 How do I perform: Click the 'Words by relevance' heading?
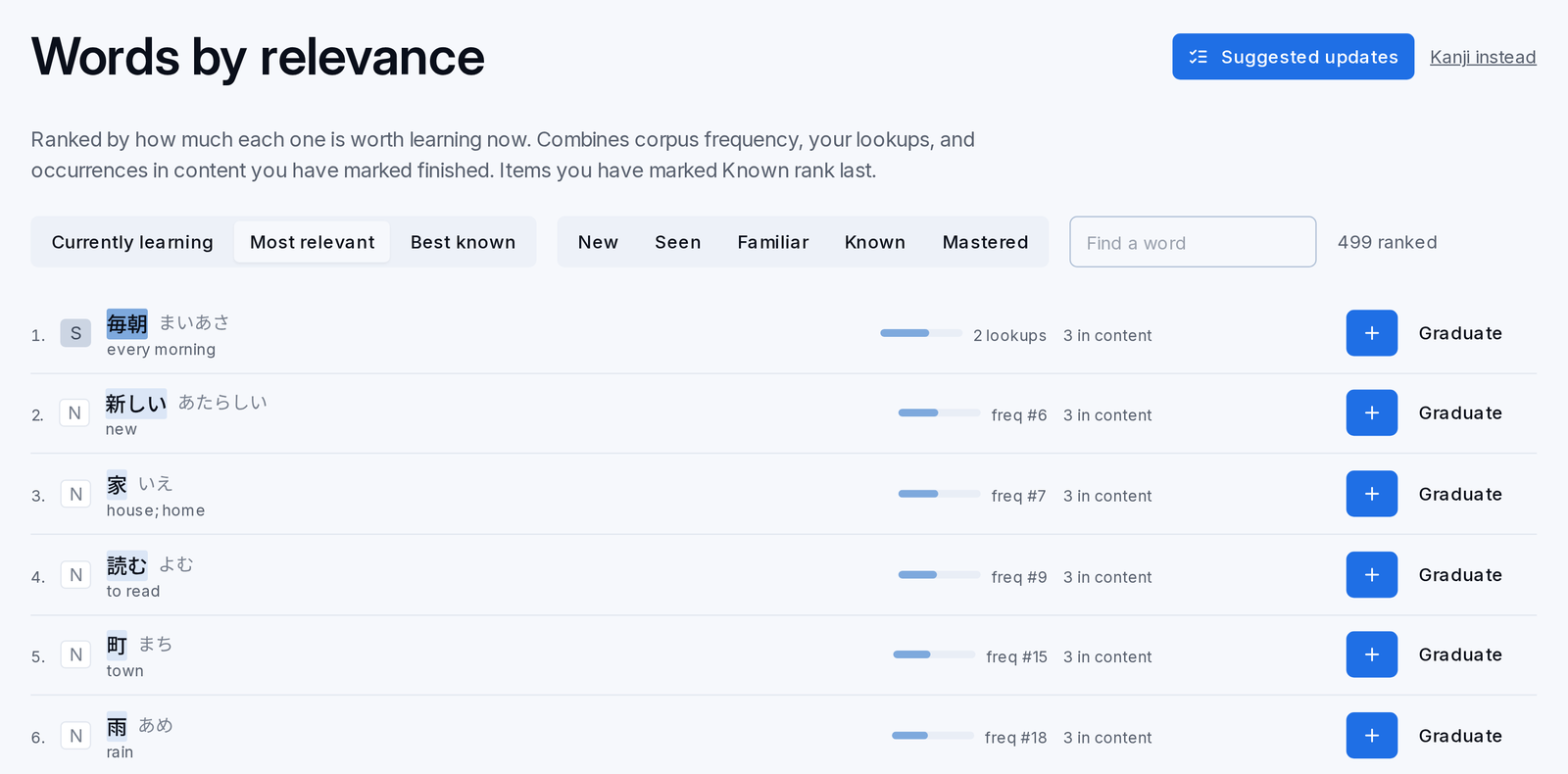point(258,57)
